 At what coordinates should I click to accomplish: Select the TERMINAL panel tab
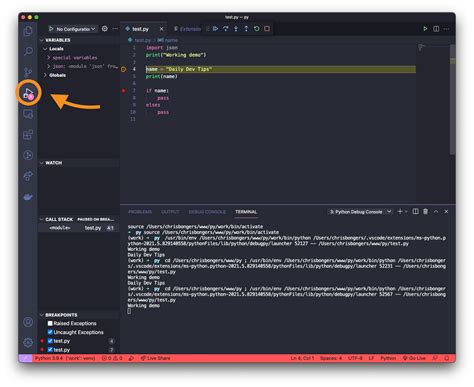(x=246, y=212)
